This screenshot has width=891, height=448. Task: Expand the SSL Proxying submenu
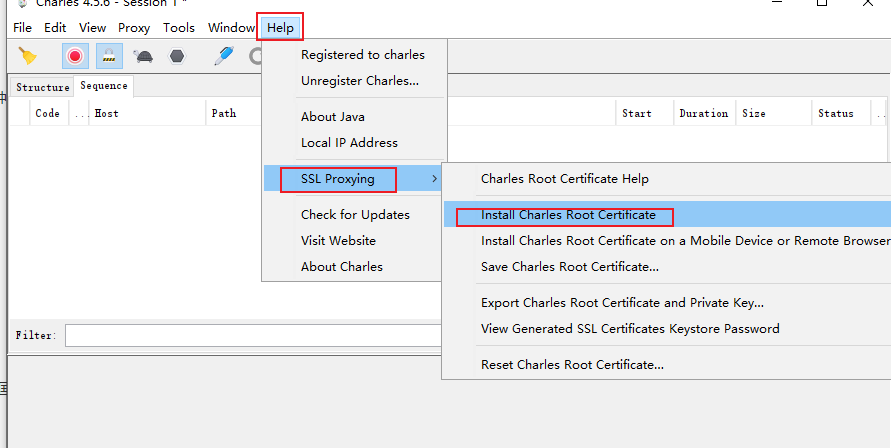(338, 179)
